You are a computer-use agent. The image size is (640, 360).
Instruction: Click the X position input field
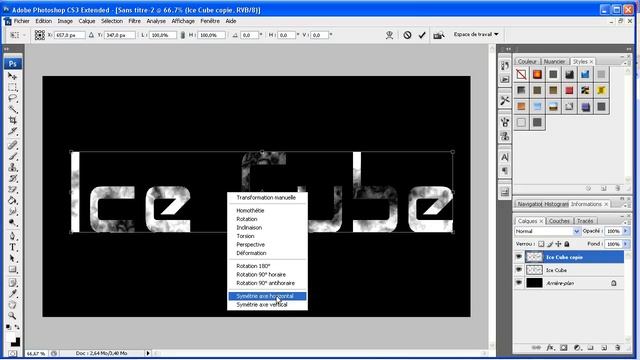coord(70,35)
